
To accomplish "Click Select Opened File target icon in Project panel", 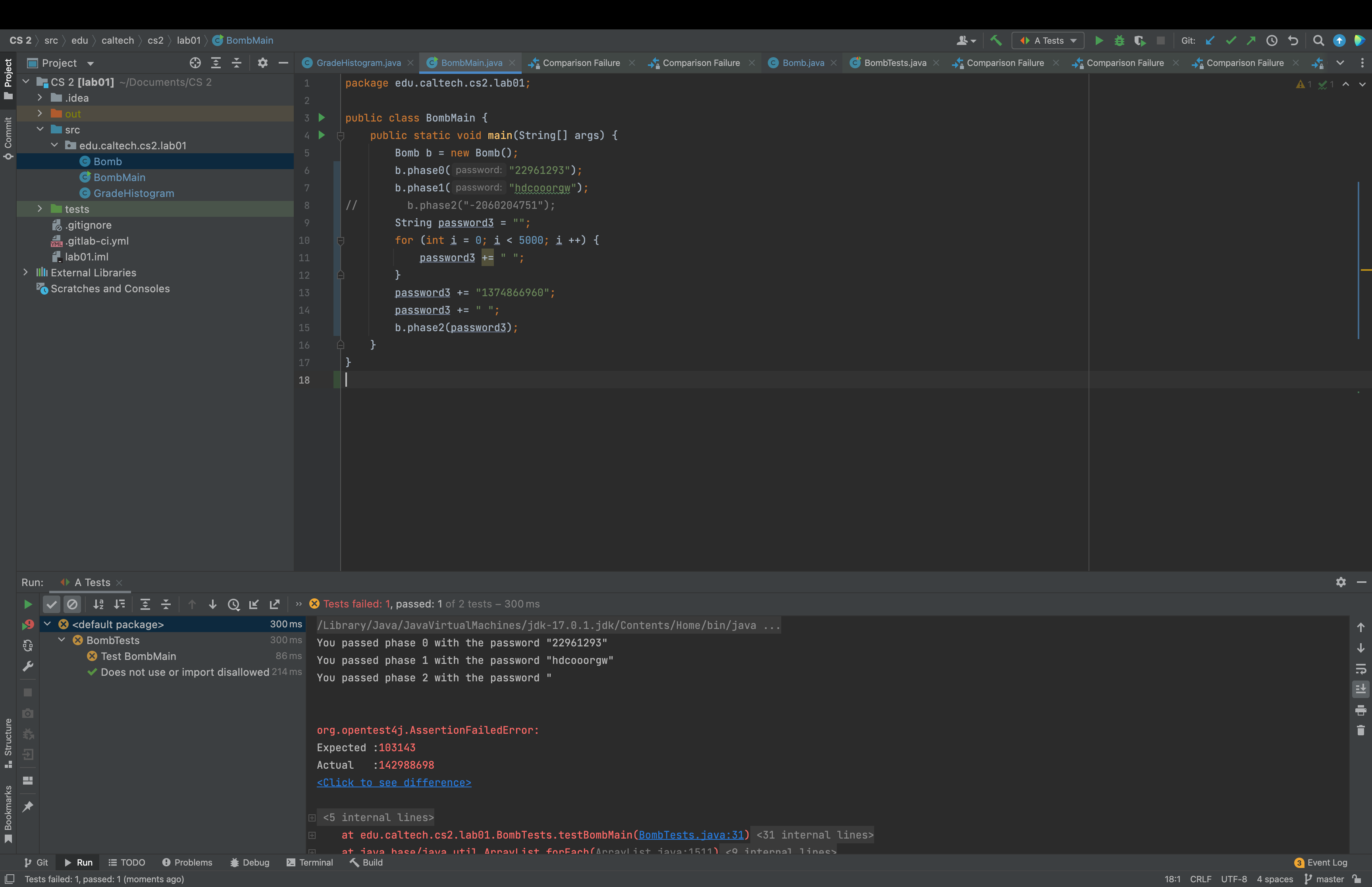I will [x=195, y=63].
